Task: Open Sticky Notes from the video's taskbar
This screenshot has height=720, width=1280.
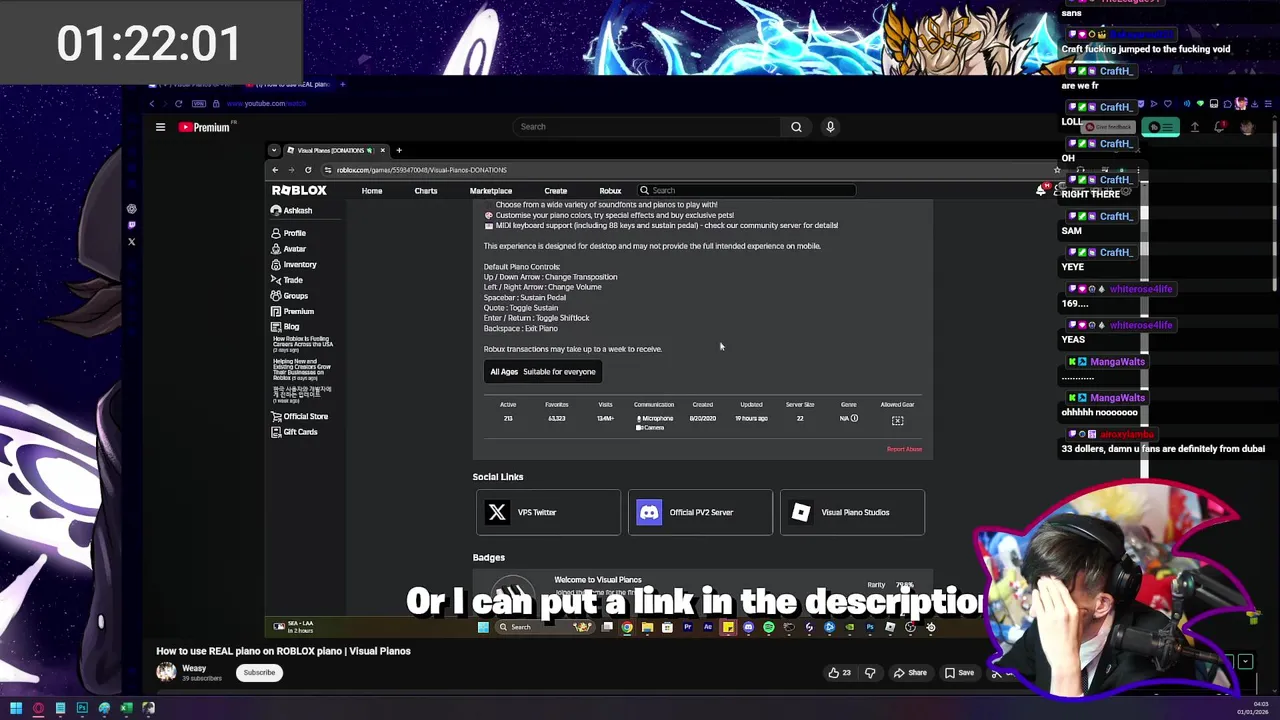Action: [728, 627]
